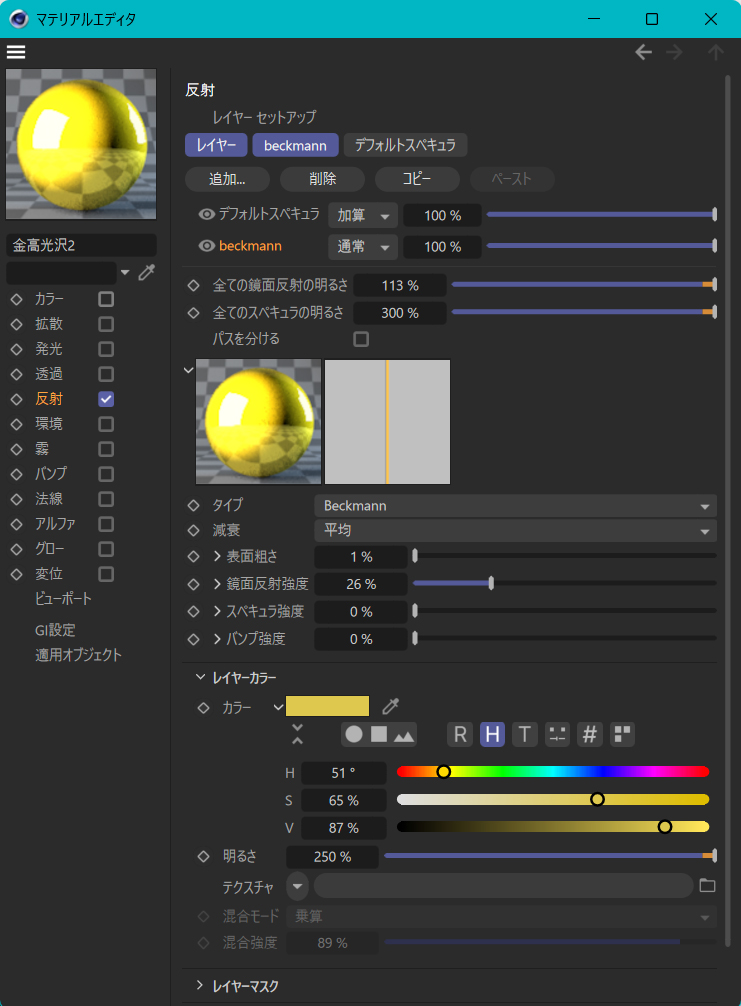
Task: Open the タイプ Beckmann dropdown
Action: [x=516, y=506]
